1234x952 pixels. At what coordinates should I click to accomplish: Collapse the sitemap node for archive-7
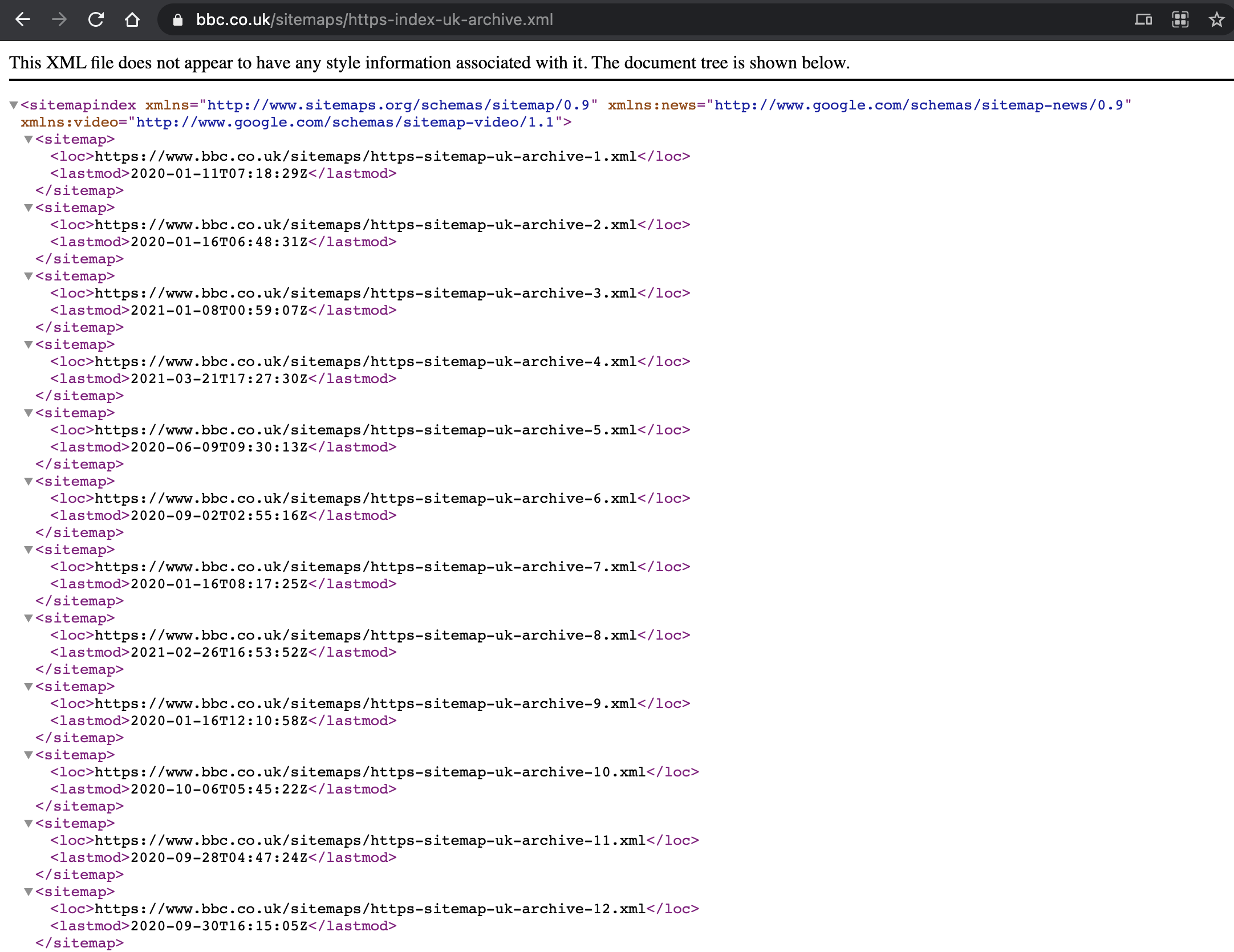29,550
